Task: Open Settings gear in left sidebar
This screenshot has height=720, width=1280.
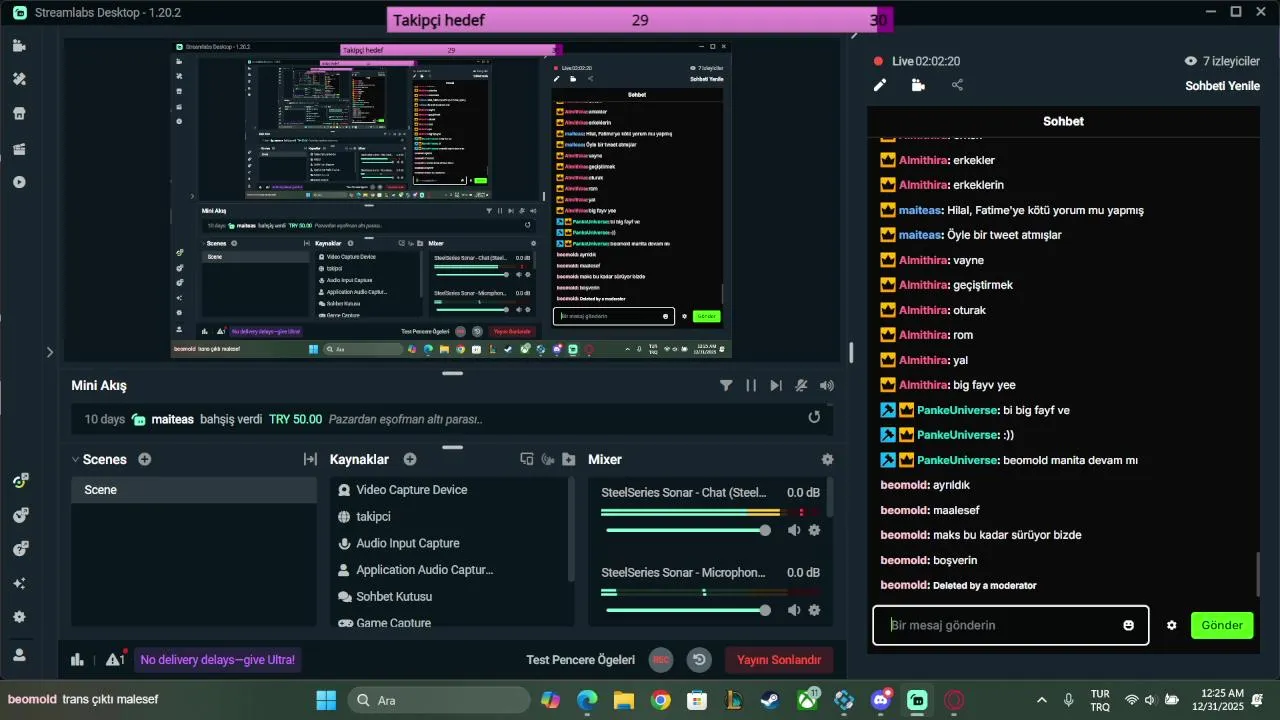Action: [x=19, y=617]
